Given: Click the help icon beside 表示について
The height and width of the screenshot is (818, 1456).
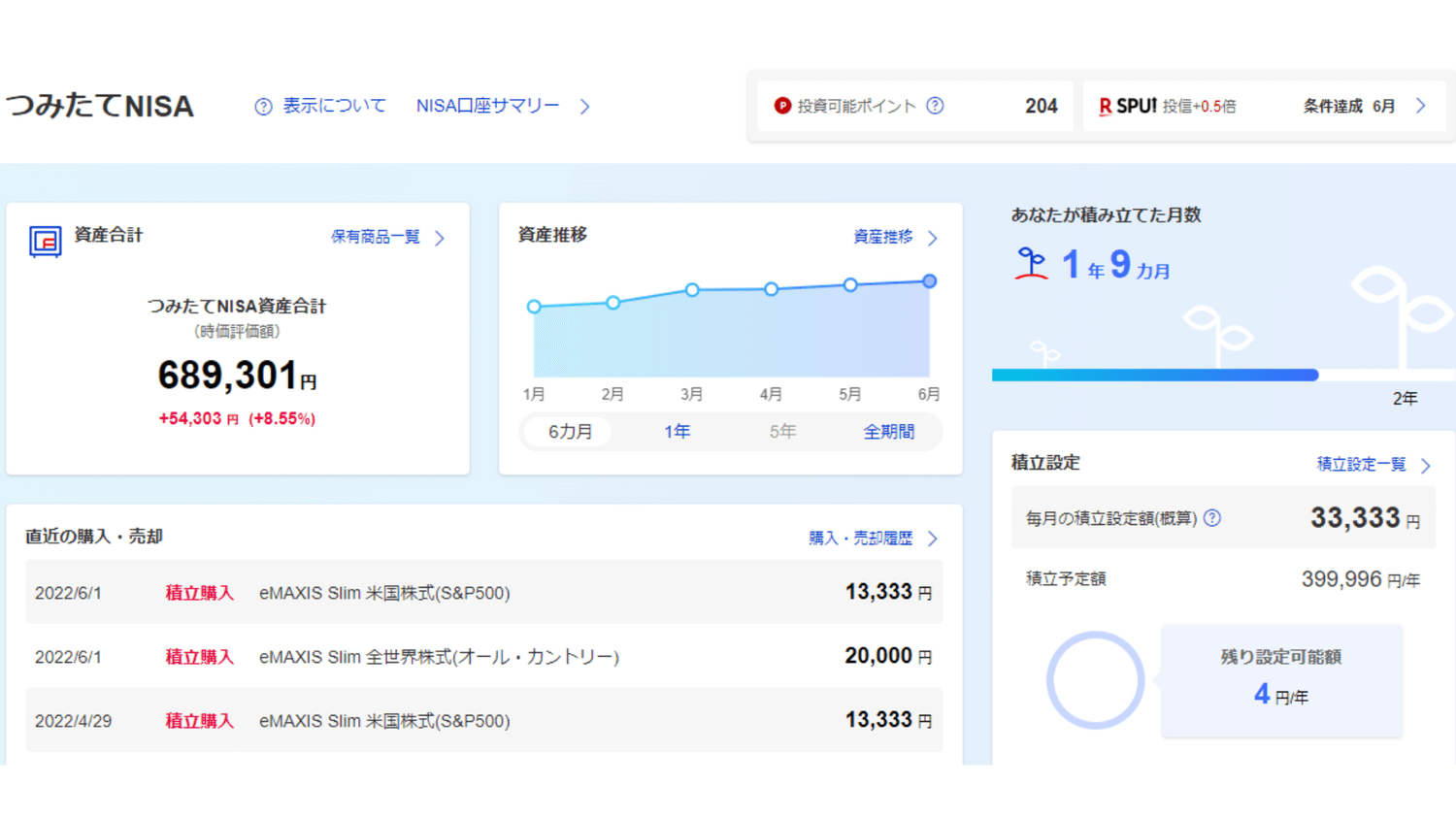Looking at the screenshot, I should pyautogui.click(x=263, y=107).
